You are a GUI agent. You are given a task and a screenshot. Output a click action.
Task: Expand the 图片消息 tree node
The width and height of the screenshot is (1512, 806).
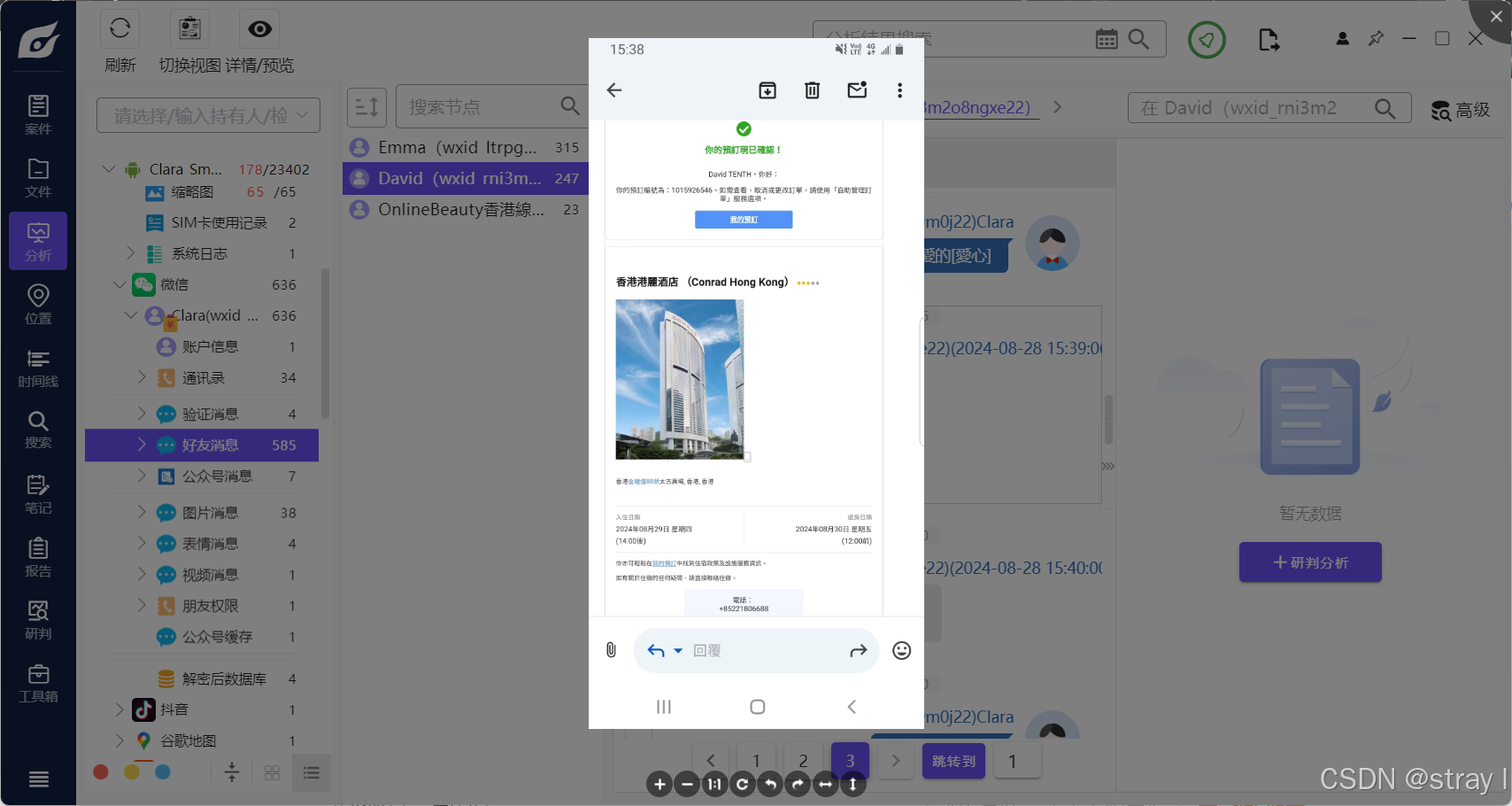(142, 512)
